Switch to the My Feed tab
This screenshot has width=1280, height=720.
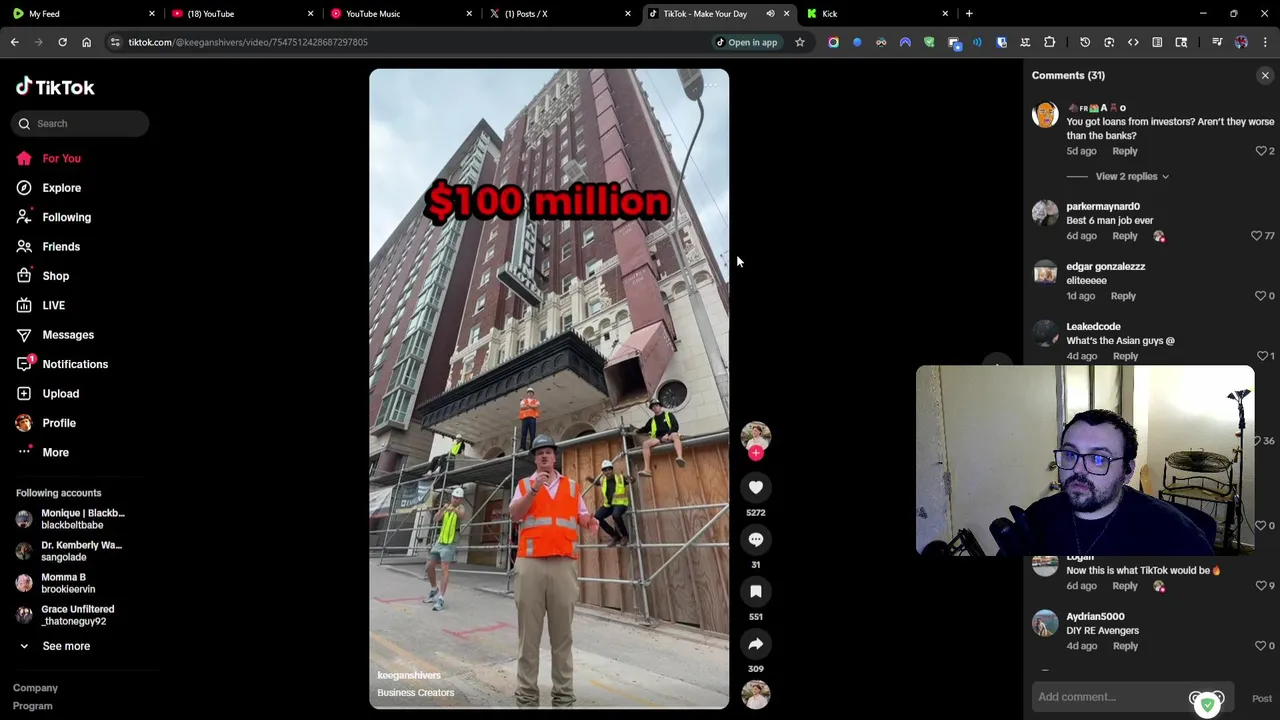click(83, 14)
